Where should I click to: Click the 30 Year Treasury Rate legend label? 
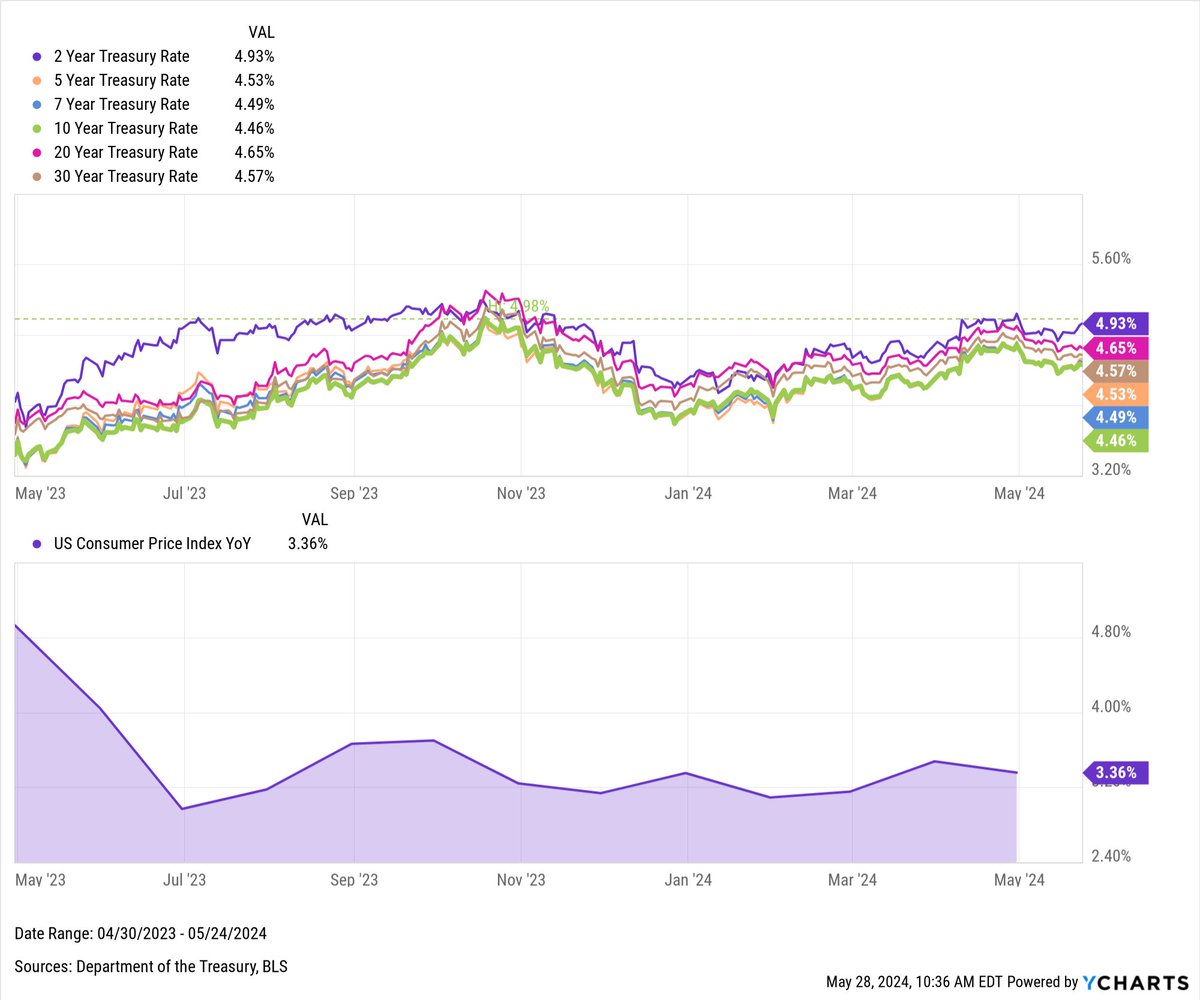(126, 176)
